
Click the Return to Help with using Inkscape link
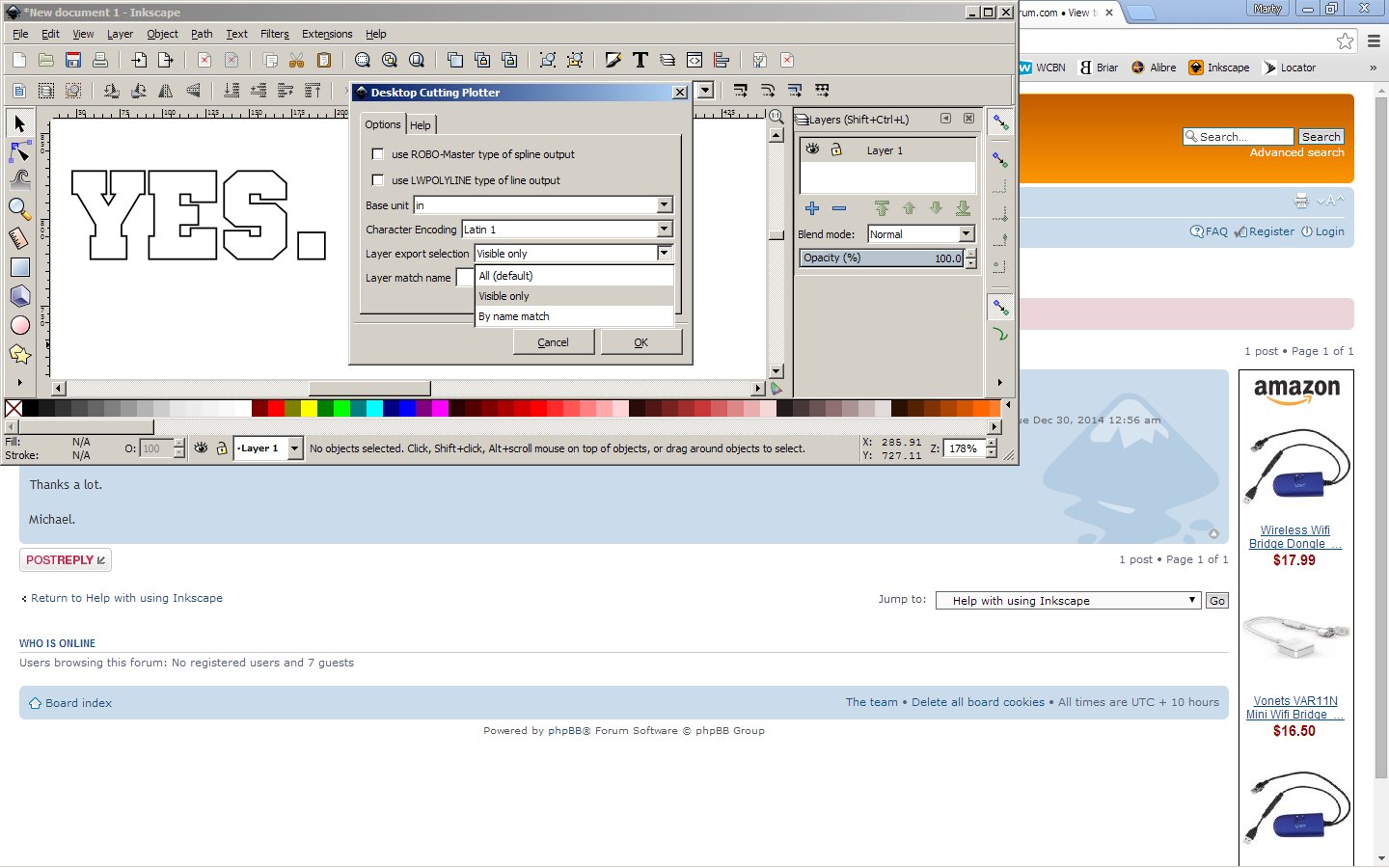pos(126,598)
